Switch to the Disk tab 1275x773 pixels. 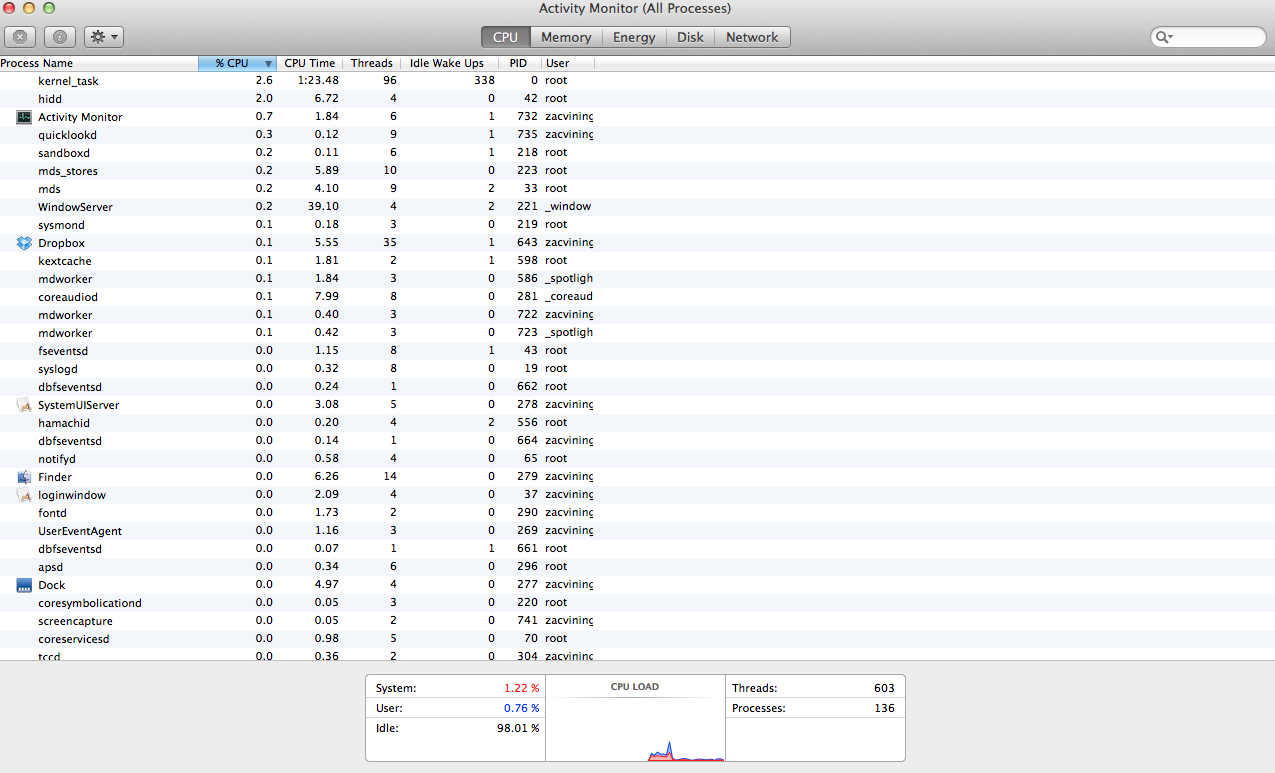pos(690,37)
